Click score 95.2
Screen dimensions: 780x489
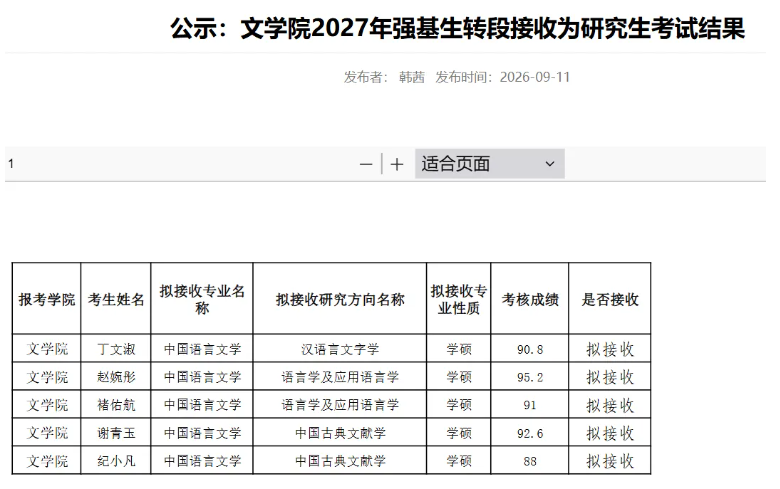coord(530,377)
